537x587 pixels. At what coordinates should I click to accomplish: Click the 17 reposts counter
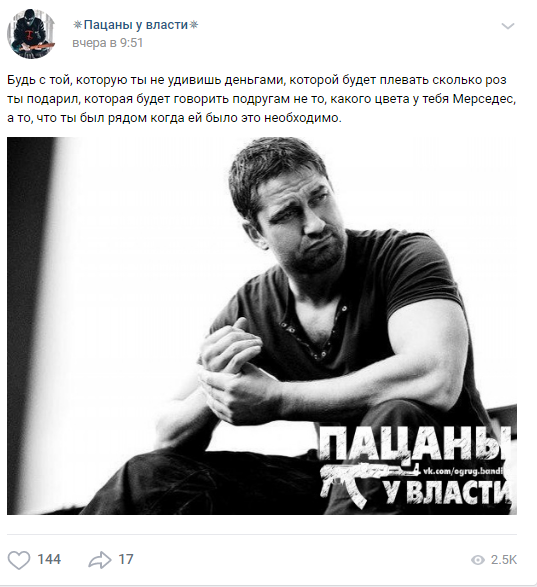coord(126,560)
